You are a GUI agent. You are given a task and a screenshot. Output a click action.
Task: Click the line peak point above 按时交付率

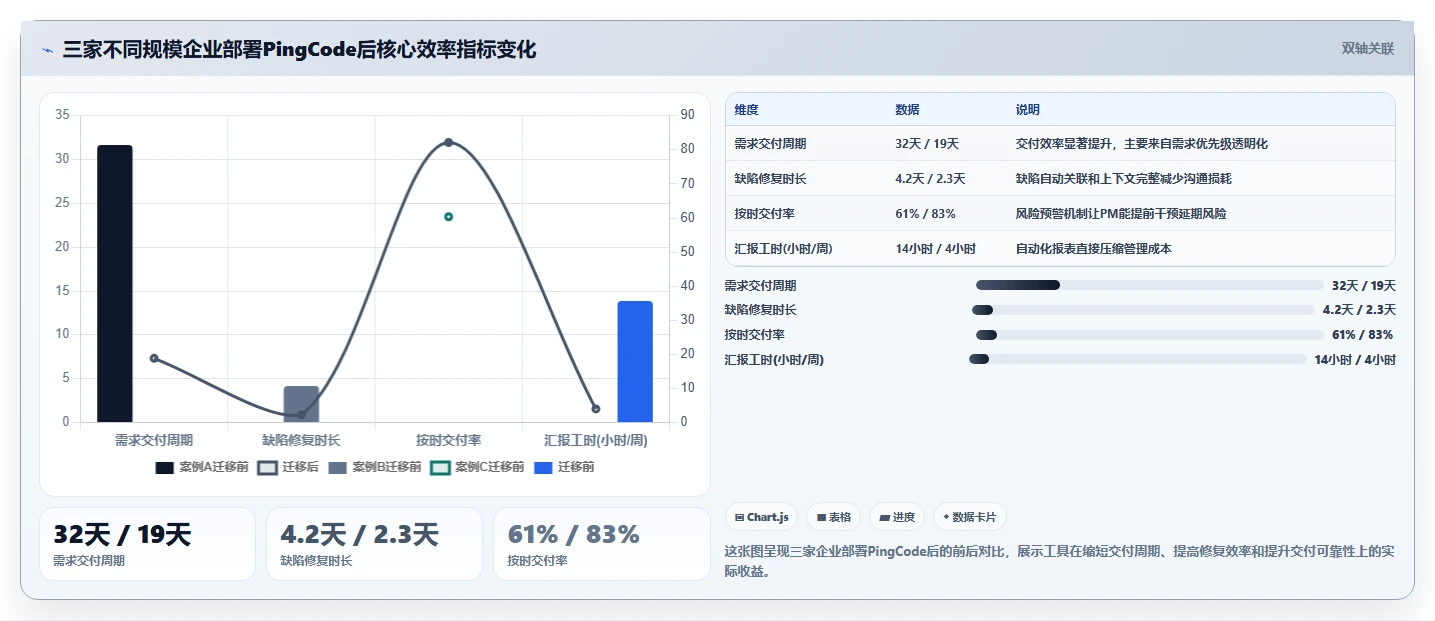(448, 142)
